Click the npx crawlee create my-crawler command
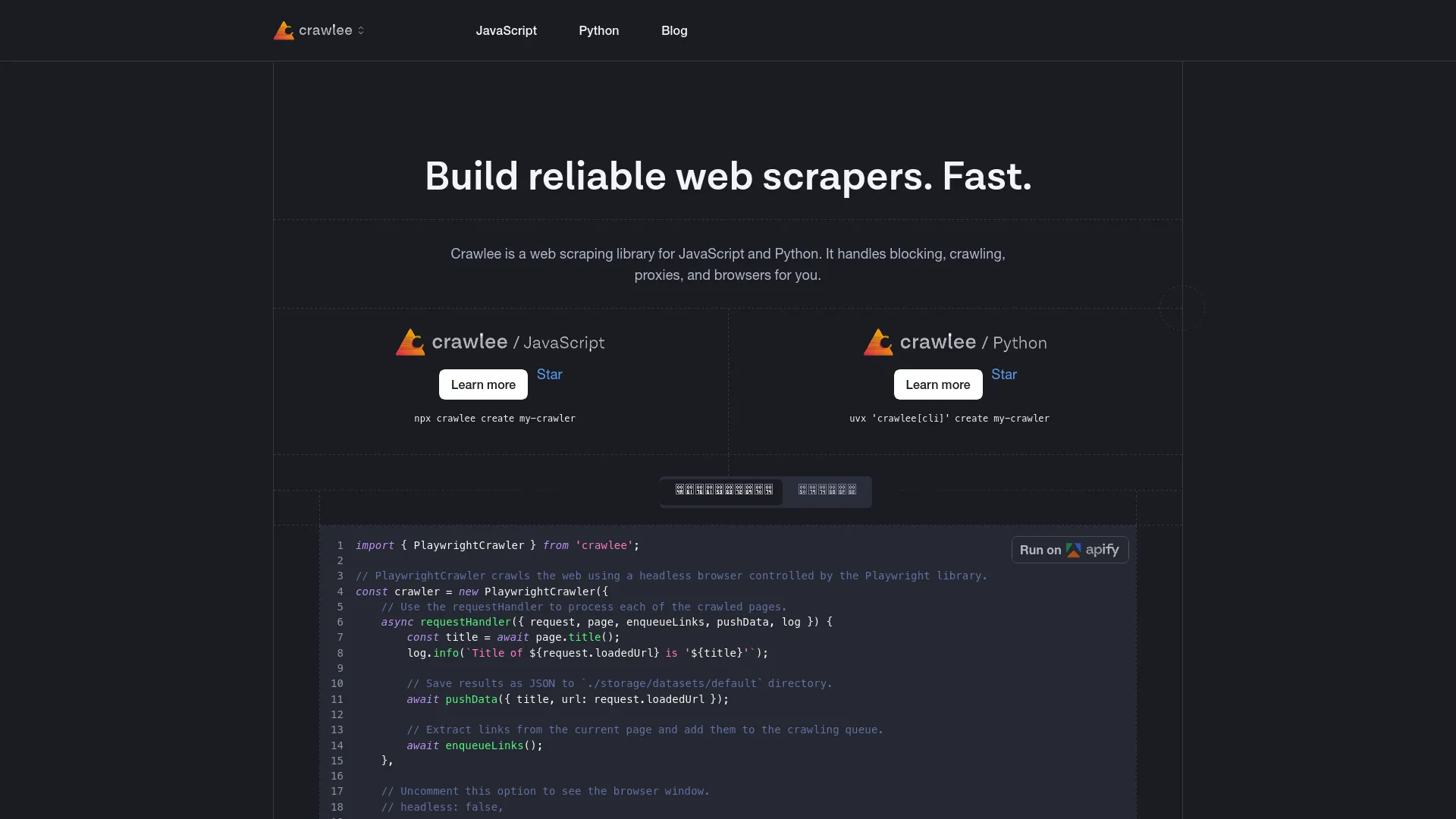The width and height of the screenshot is (1456, 819). pyautogui.click(x=494, y=419)
